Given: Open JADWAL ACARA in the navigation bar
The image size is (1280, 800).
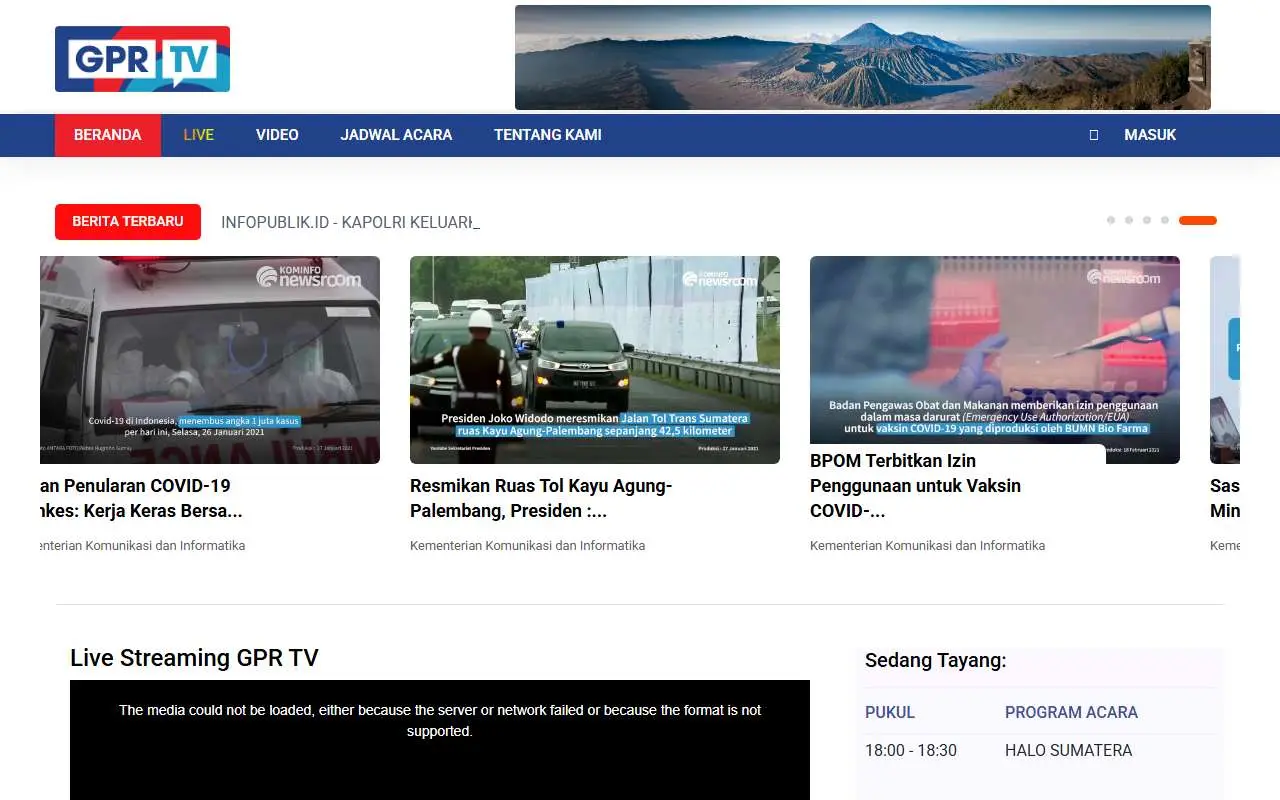Looking at the screenshot, I should pos(396,135).
